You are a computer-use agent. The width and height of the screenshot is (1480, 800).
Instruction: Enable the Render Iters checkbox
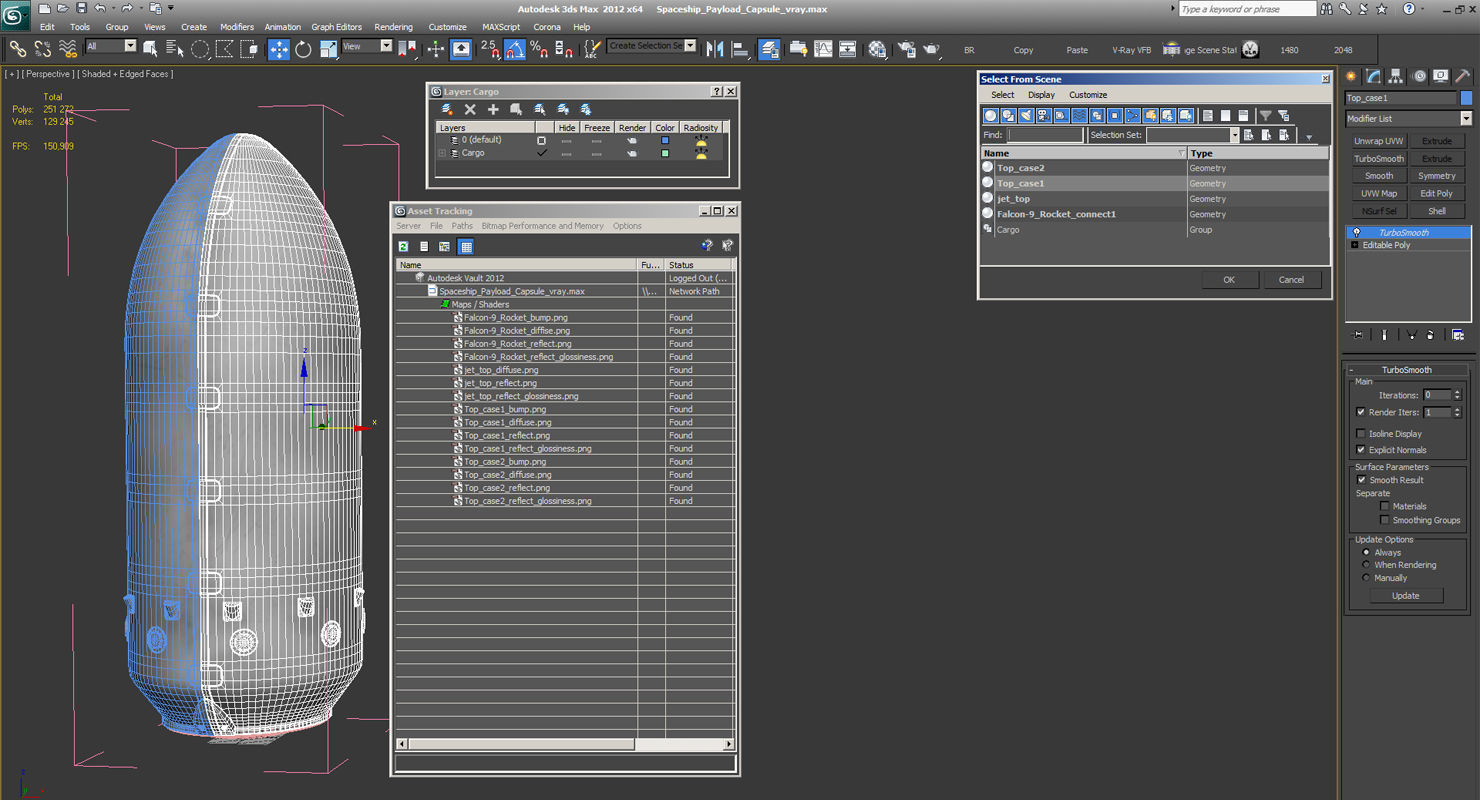(1360, 412)
